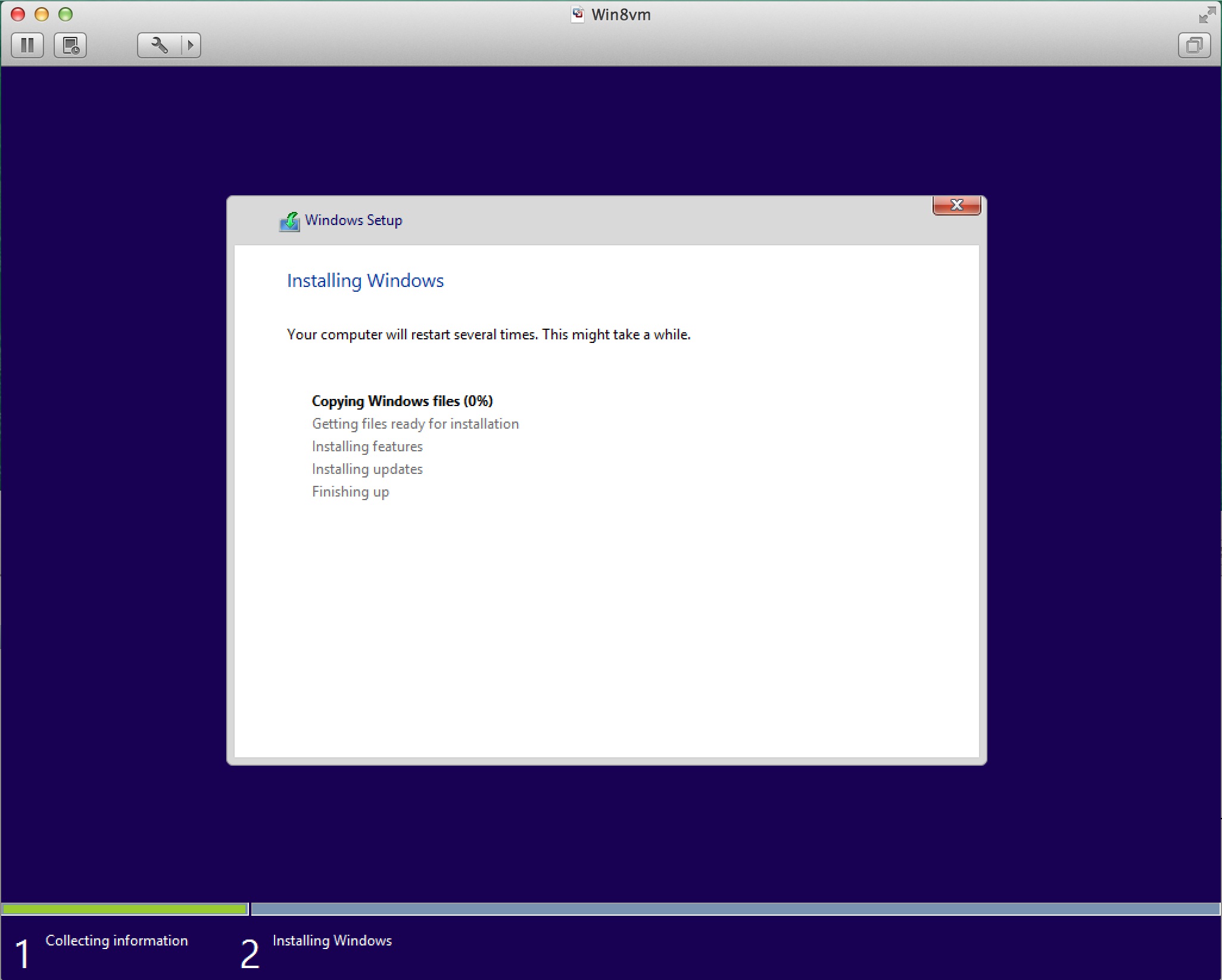Click the play/resume VM icon
Screen dimensions: 1222x980
click(x=190, y=43)
